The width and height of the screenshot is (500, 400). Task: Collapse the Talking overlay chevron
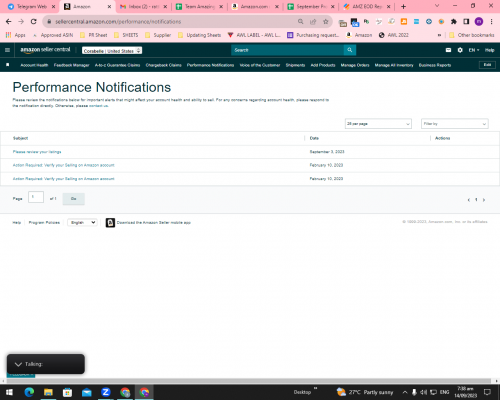pos(18,364)
